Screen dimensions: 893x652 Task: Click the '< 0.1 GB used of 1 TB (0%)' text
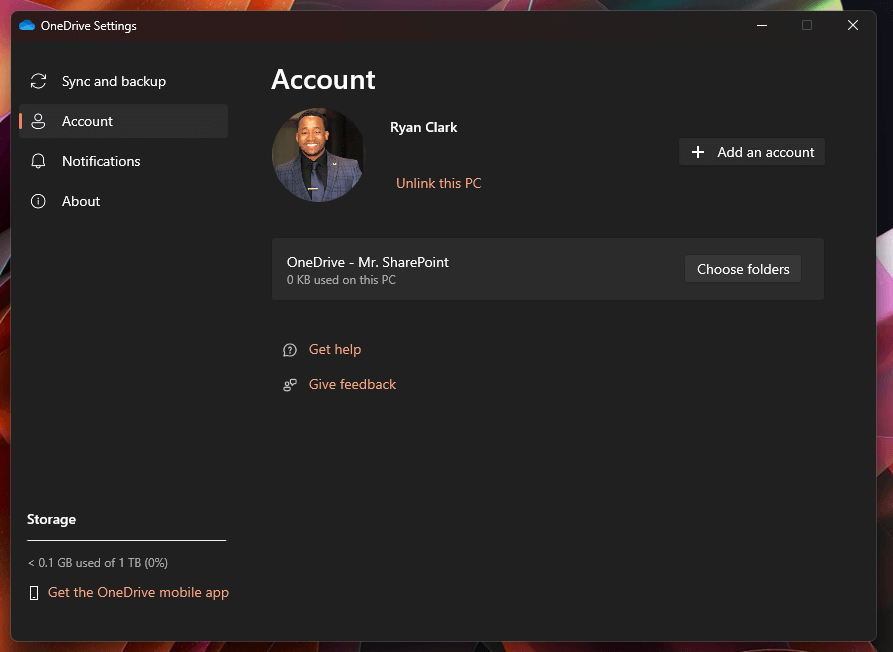click(97, 563)
